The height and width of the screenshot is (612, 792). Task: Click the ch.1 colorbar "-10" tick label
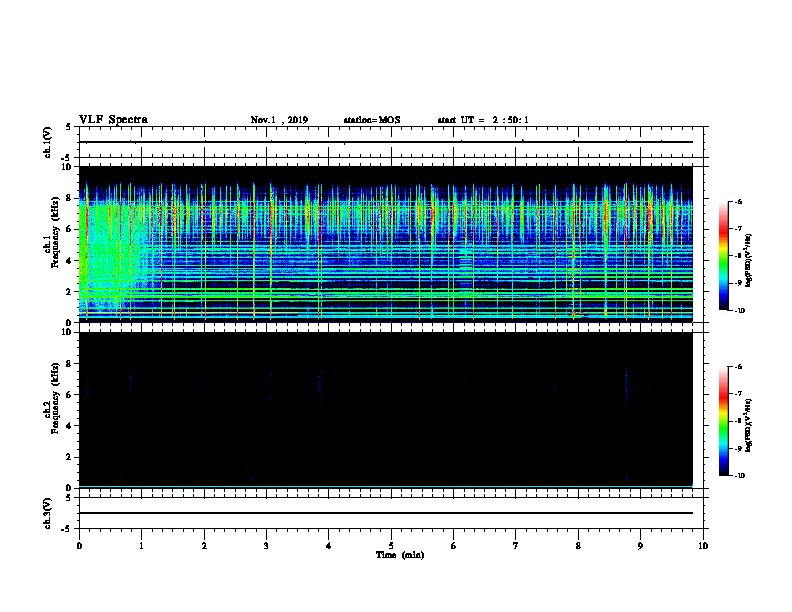pyautogui.click(x=739, y=311)
